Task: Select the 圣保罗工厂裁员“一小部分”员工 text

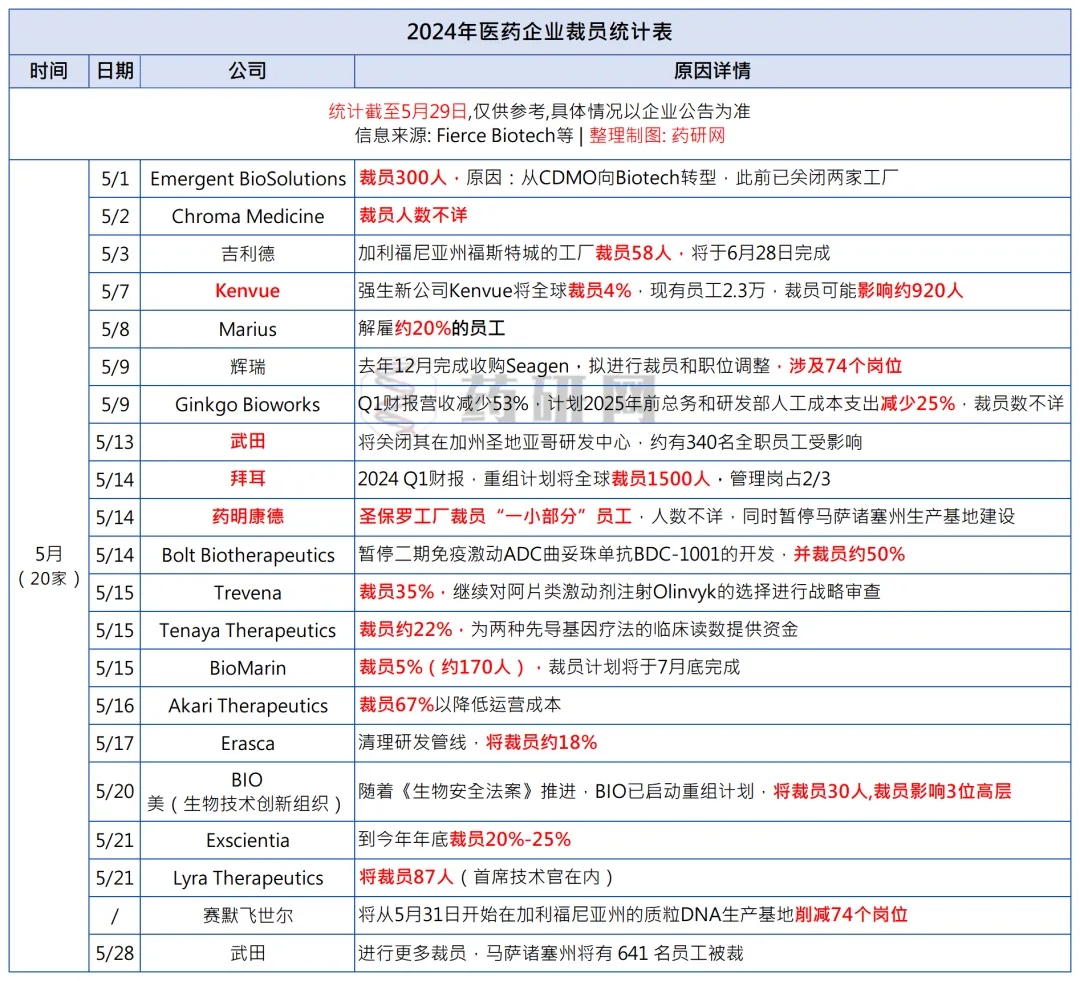Action: (x=495, y=516)
